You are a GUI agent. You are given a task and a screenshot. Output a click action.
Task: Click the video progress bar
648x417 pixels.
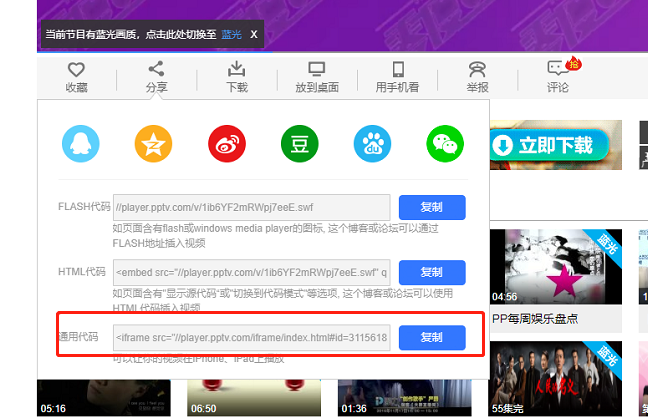click(x=342, y=52)
